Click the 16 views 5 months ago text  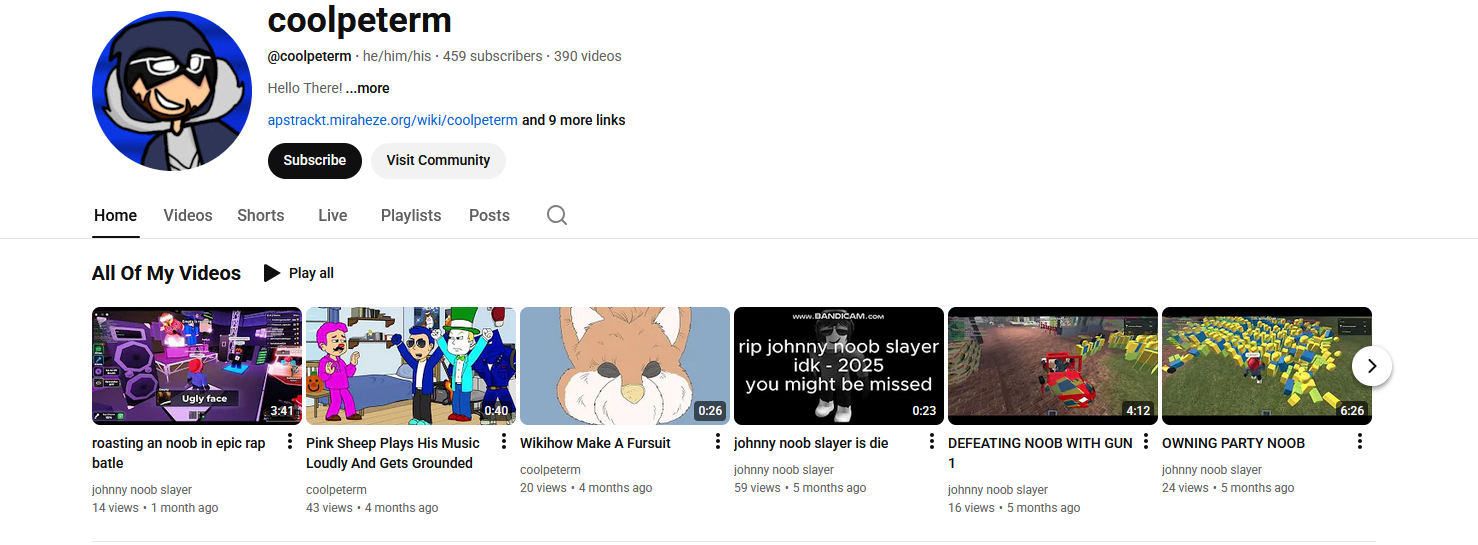point(1014,508)
